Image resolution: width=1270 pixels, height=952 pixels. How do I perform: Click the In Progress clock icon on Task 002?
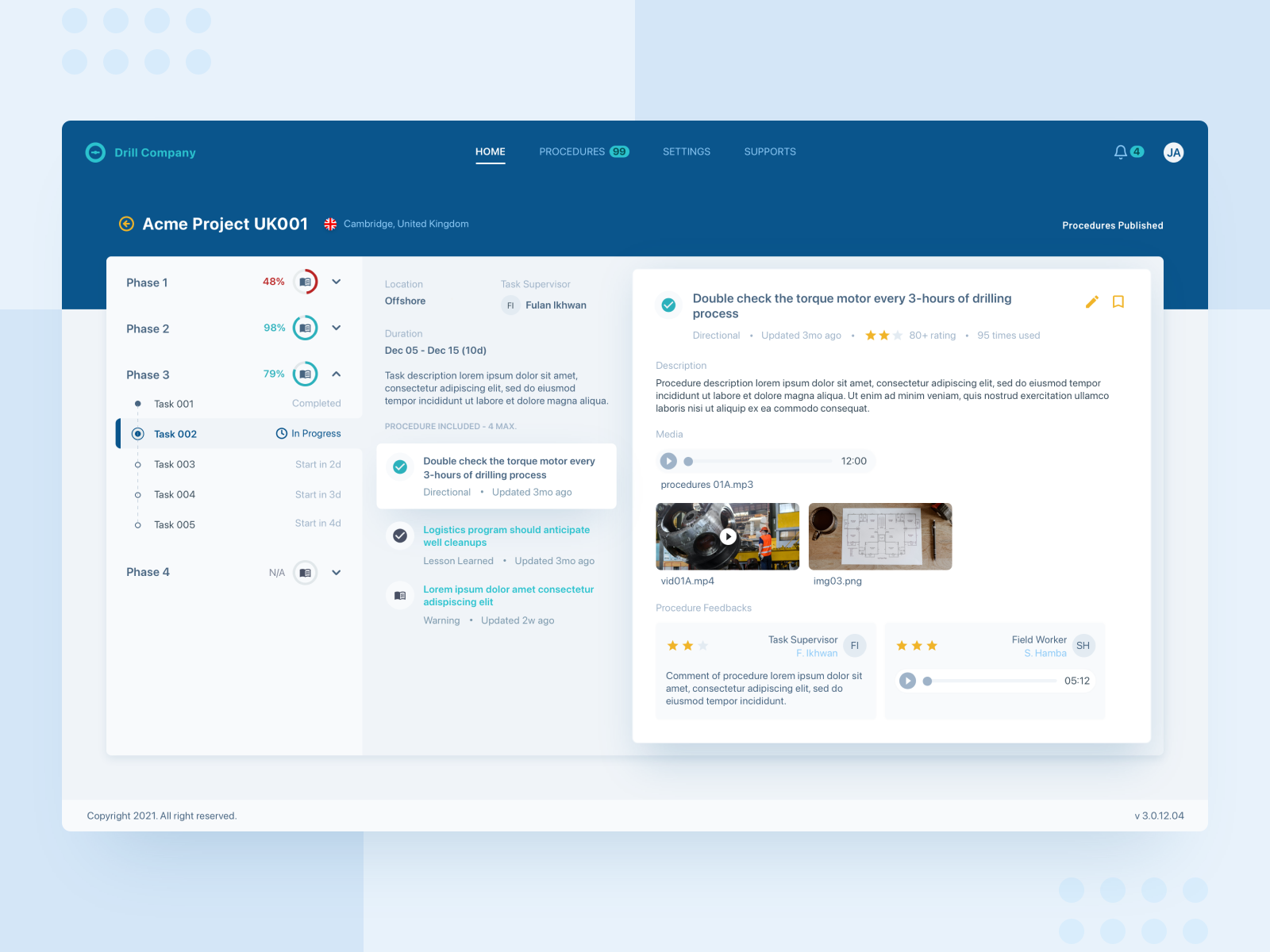pos(281,433)
